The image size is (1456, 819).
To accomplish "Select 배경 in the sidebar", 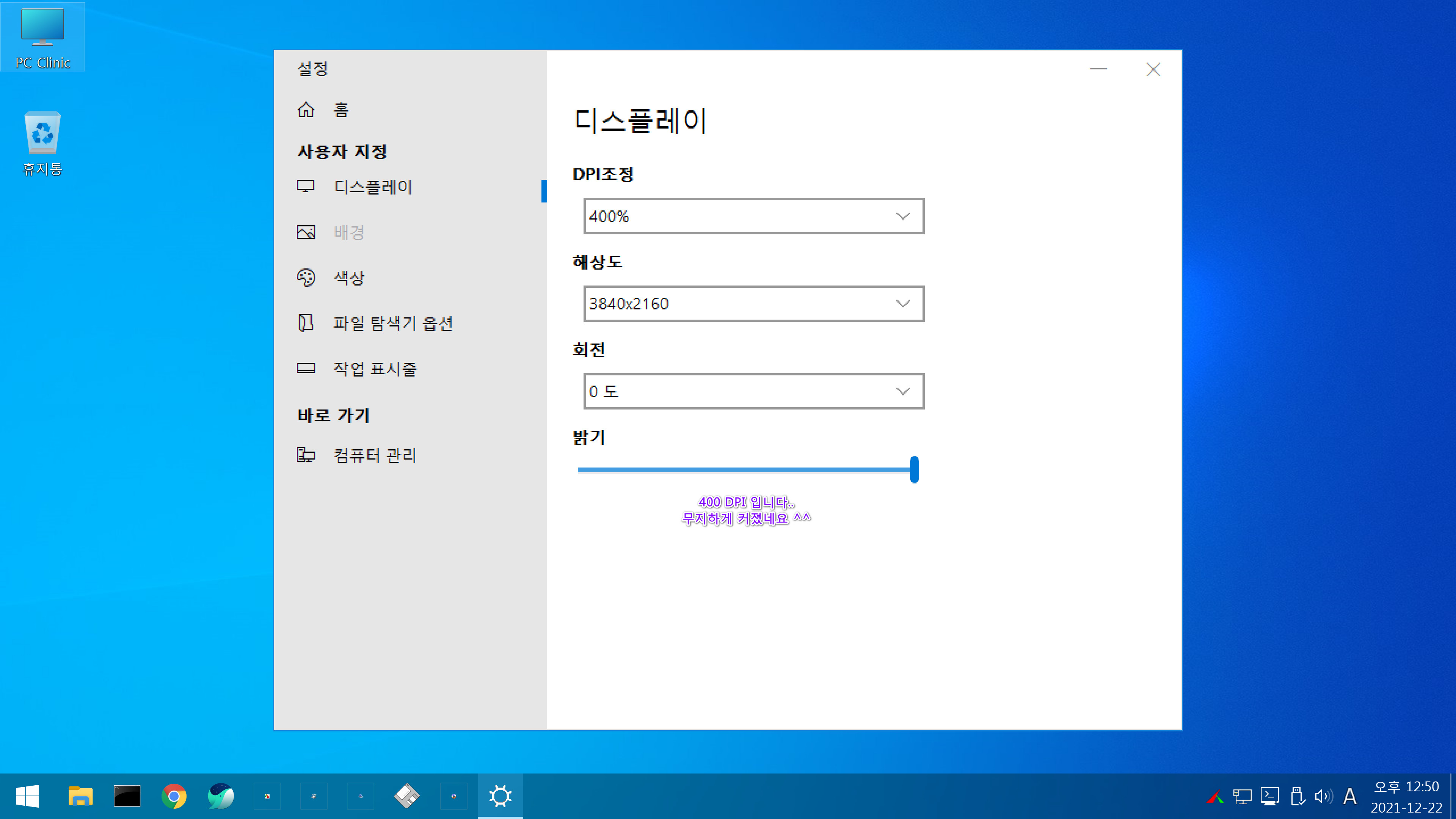I will pos(349,232).
